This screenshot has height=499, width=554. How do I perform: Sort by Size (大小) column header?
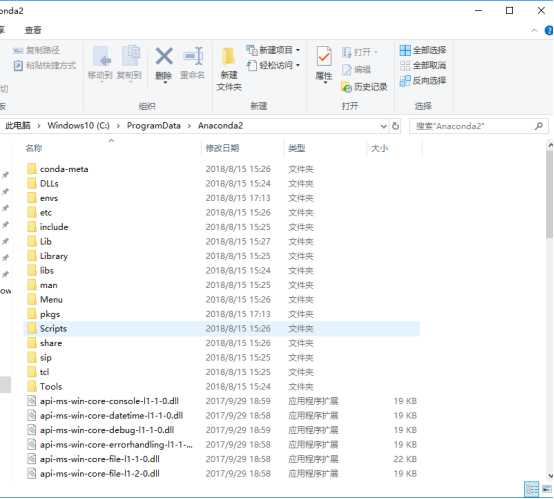[379, 148]
